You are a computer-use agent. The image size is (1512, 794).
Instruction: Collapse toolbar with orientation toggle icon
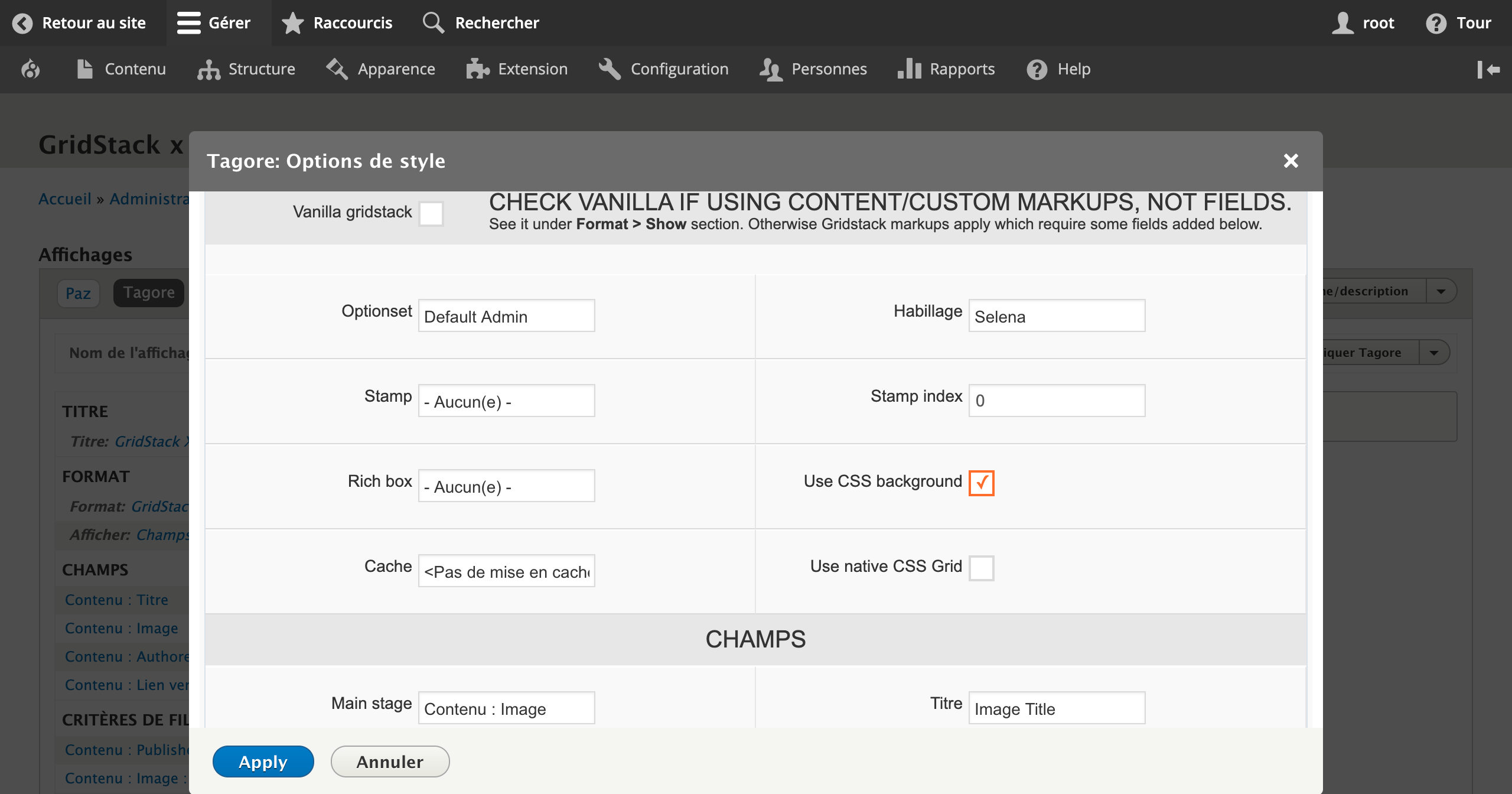click(1488, 69)
